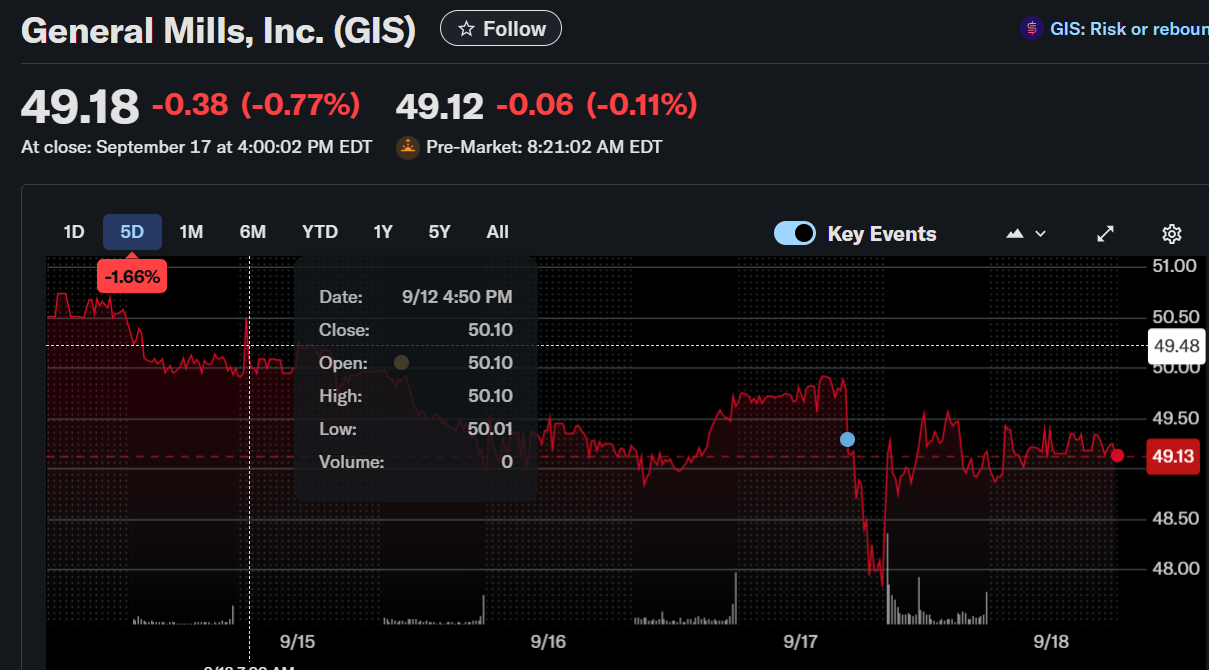Click the red current price dot

click(1117, 456)
